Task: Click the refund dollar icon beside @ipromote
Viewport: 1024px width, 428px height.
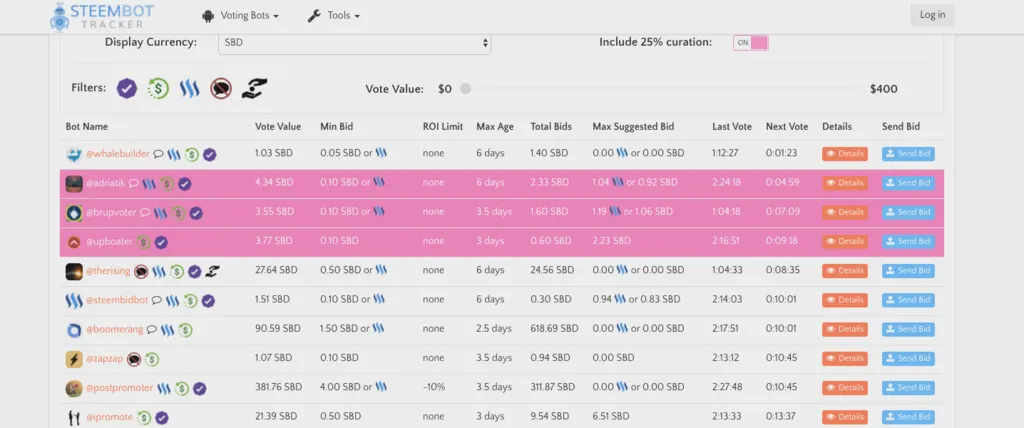Action: point(143,418)
